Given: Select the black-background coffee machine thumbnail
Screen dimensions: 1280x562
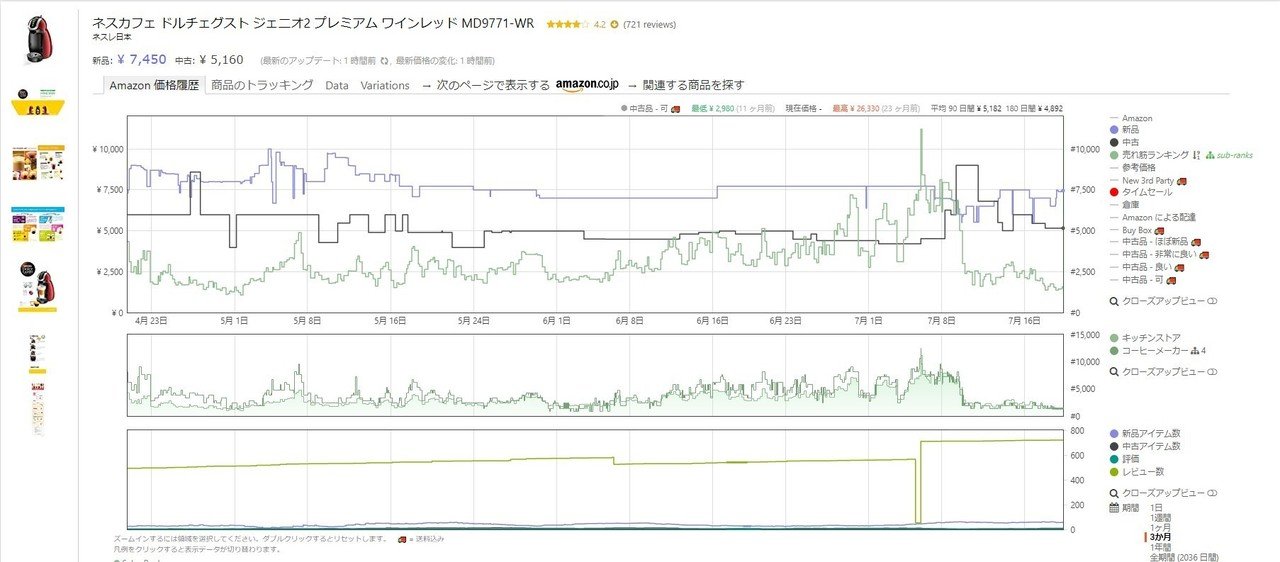Looking at the screenshot, I should click(38, 287).
